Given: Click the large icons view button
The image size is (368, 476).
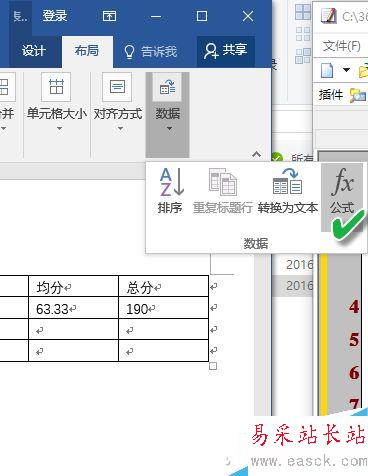Looking at the screenshot, I should (x=303, y=12).
